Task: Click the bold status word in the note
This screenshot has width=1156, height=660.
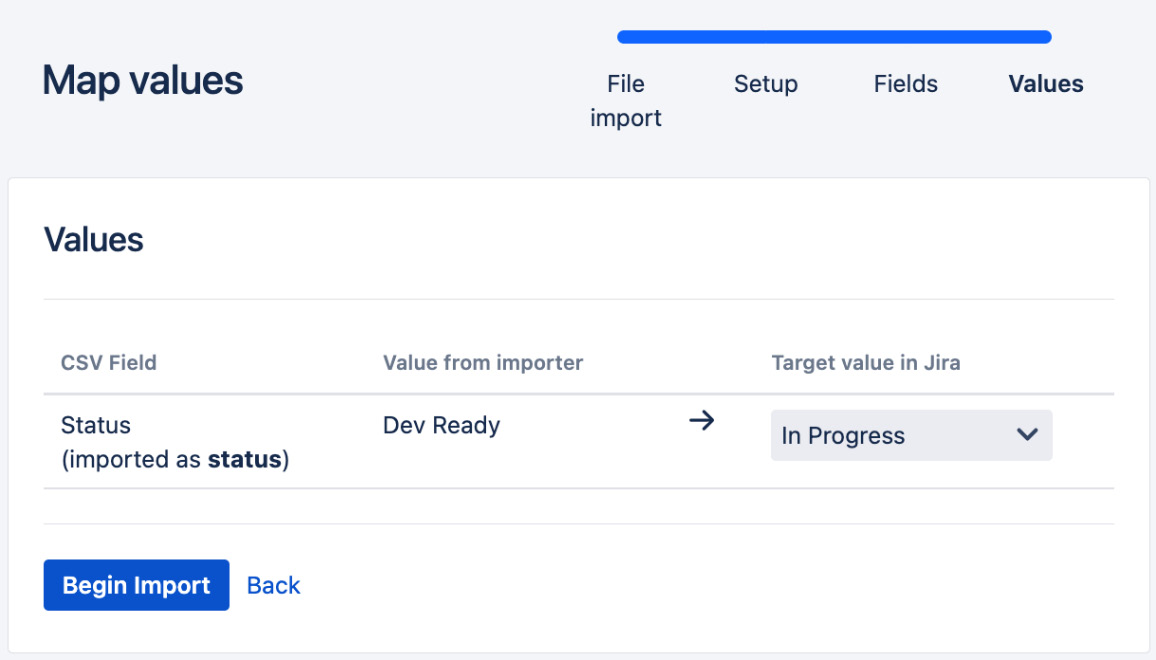Action: [244, 460]
